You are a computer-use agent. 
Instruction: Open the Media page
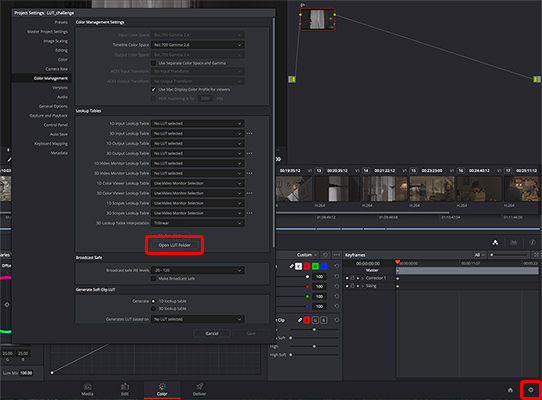point(87,389)
